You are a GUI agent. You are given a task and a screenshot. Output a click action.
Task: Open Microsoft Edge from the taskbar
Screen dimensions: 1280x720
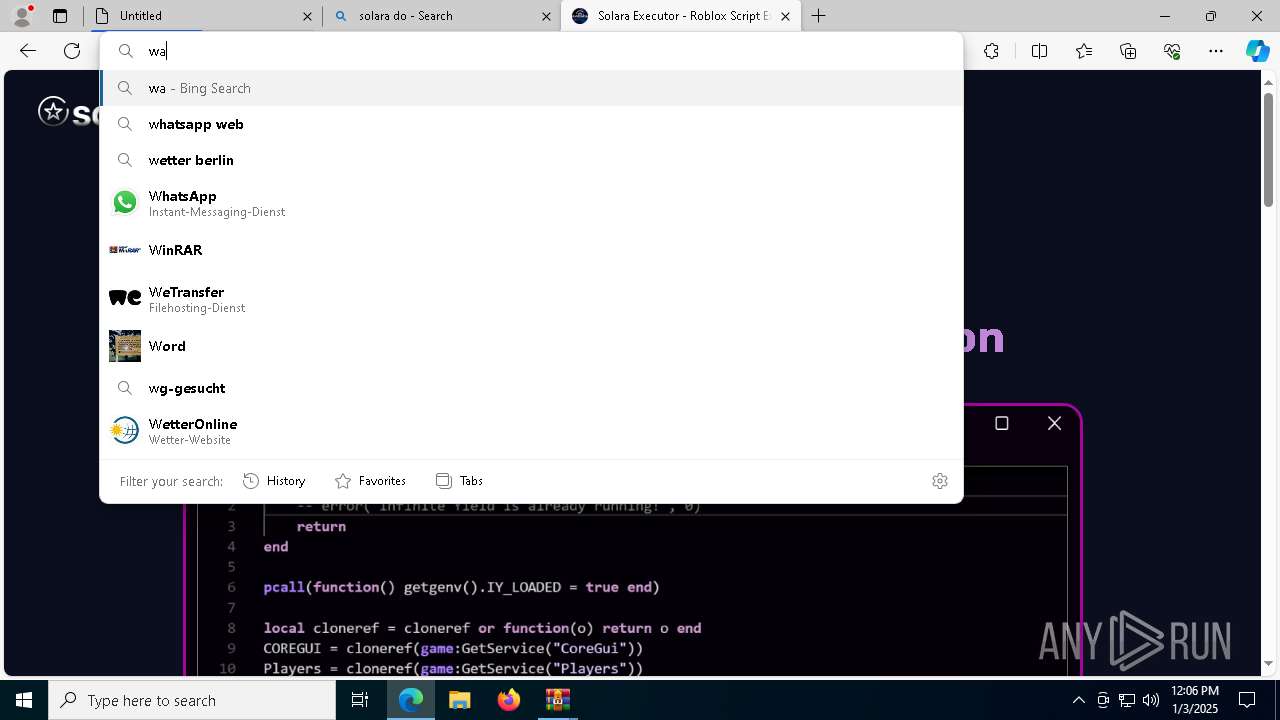[411, 700]
